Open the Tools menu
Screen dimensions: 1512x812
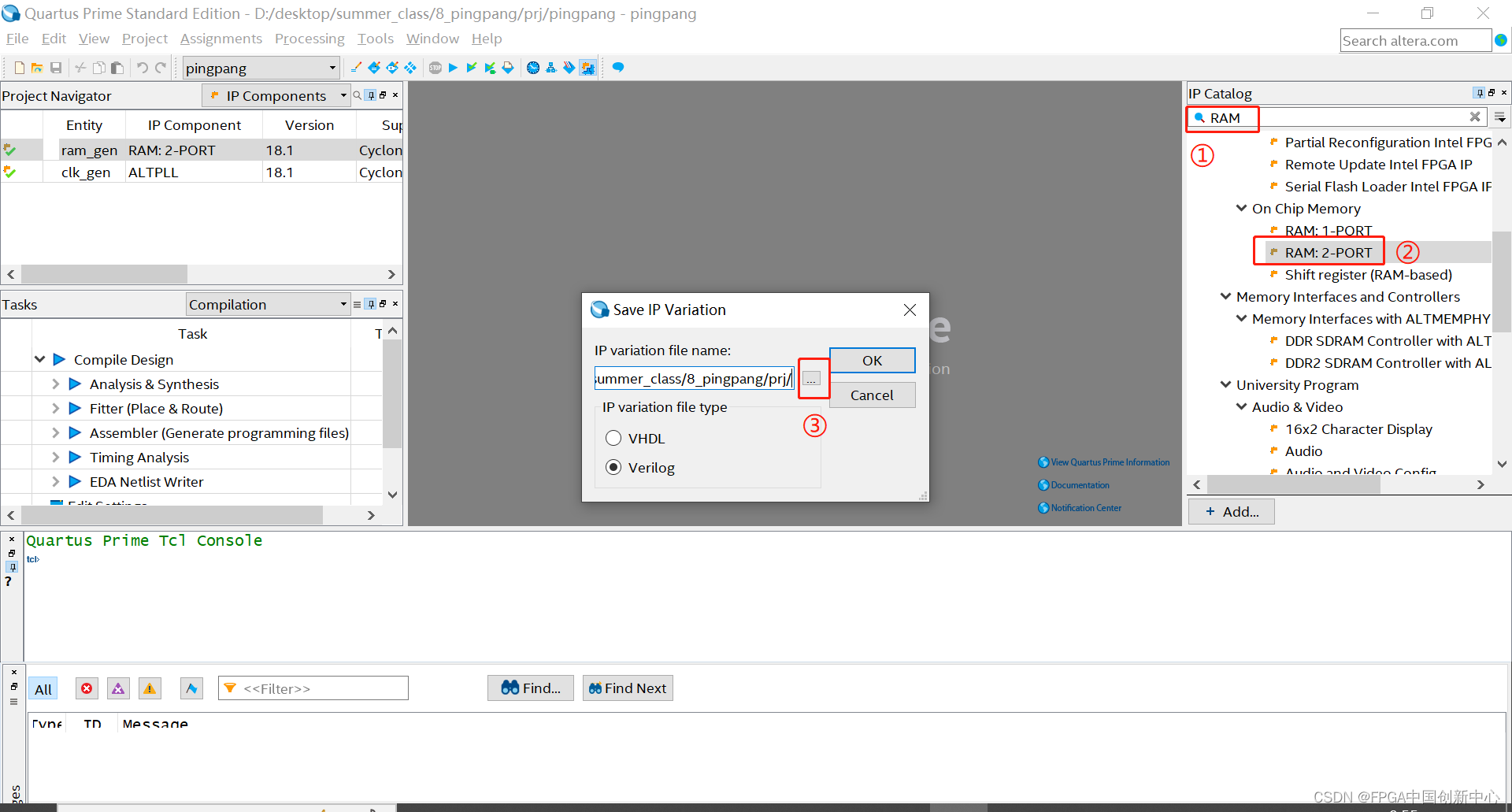[376, 39]
